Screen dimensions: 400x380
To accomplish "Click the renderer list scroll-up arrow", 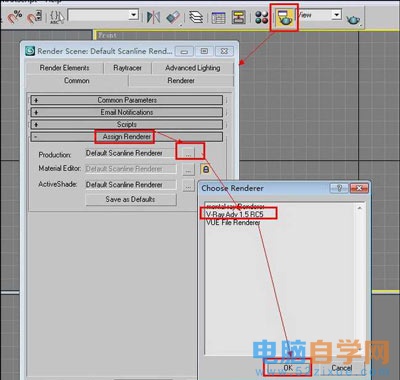I will coord(359,208).
